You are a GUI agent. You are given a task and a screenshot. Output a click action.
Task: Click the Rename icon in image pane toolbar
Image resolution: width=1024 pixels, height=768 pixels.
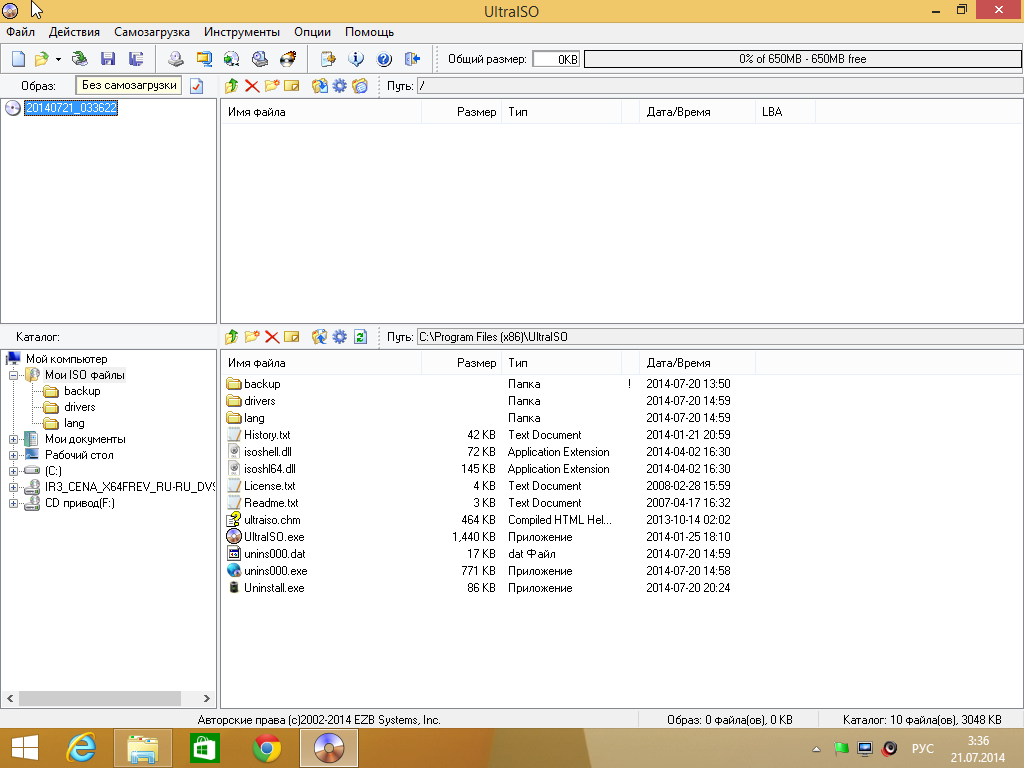[x=292, y=86]
